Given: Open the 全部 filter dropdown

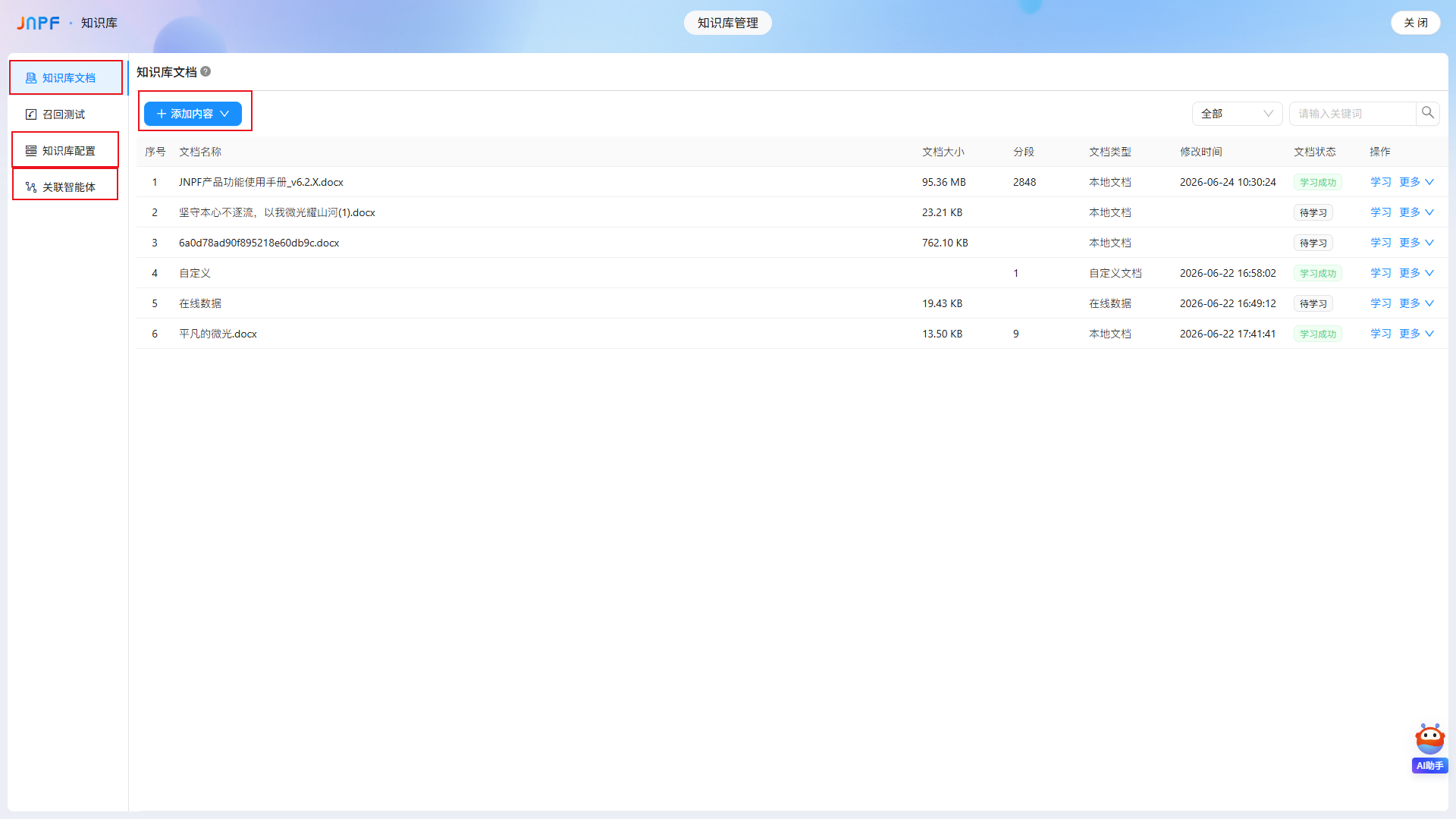Looking at the screenshot, I should [1237, 114].
